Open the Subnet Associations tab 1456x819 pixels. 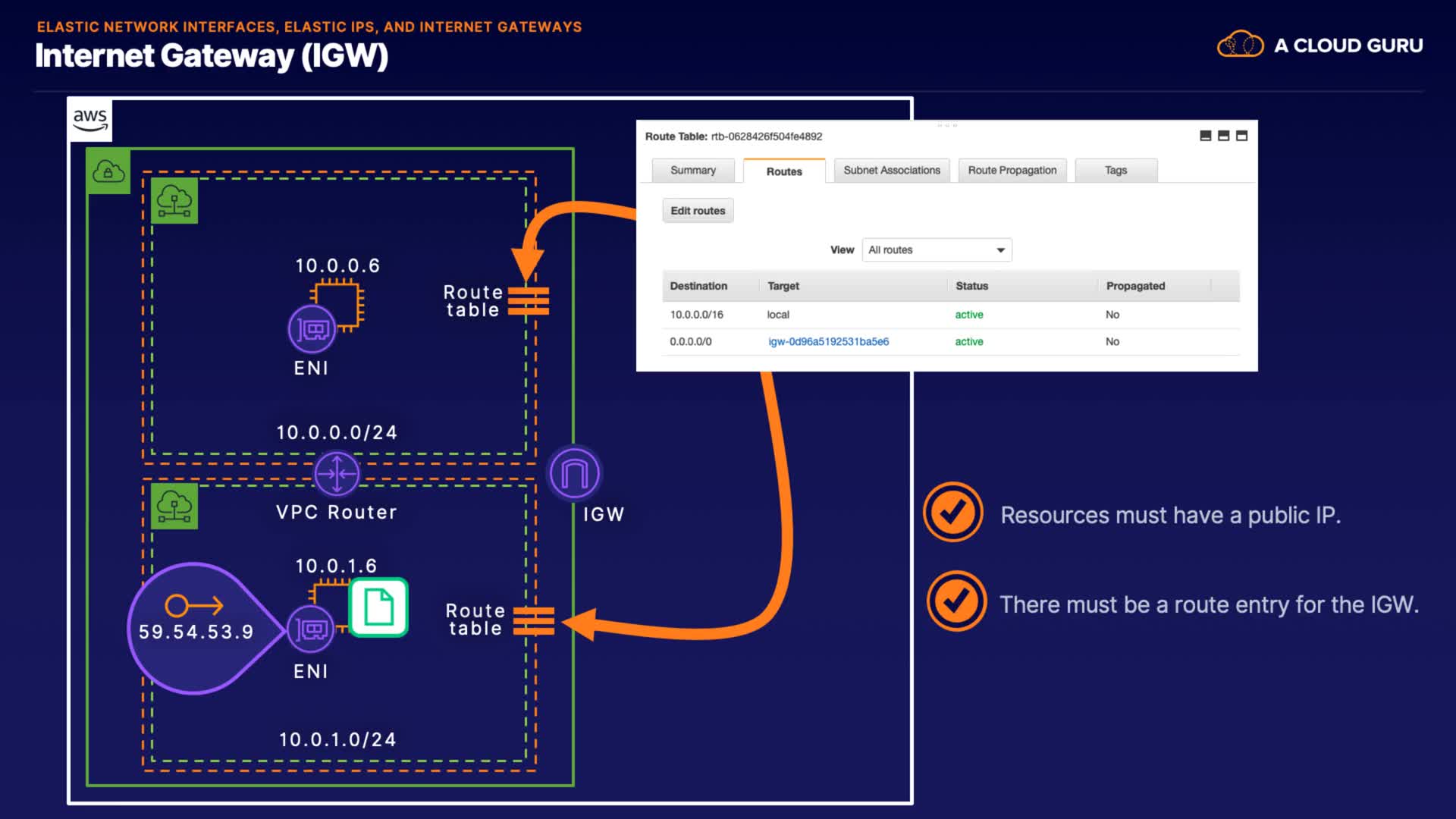[x=891, y=171]
